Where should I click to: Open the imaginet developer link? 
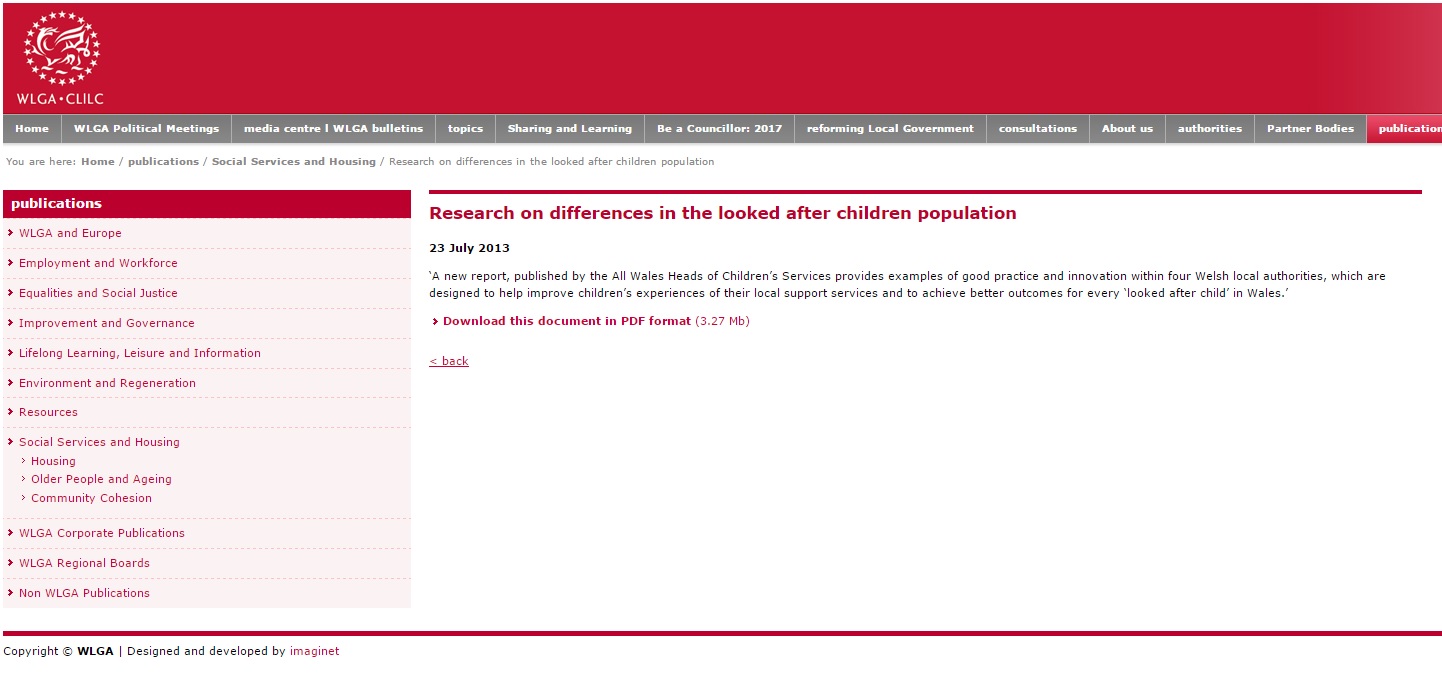(314, 651)
